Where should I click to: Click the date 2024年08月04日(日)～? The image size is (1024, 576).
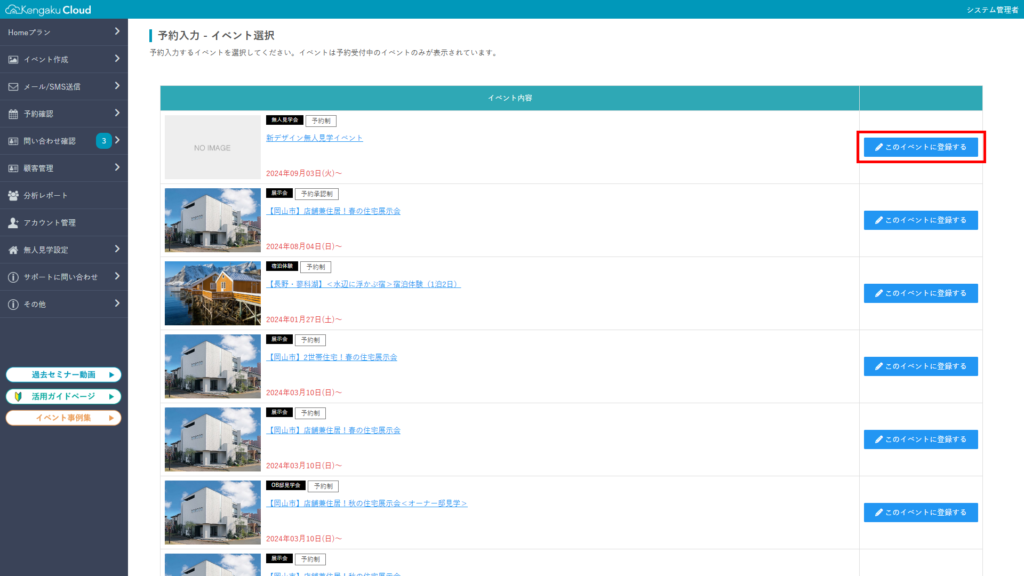(304, 246)
